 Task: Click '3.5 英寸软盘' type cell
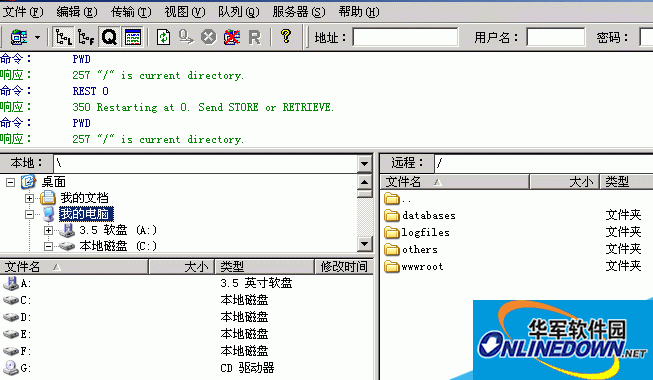pyautogui.click(x=256, y=283)
